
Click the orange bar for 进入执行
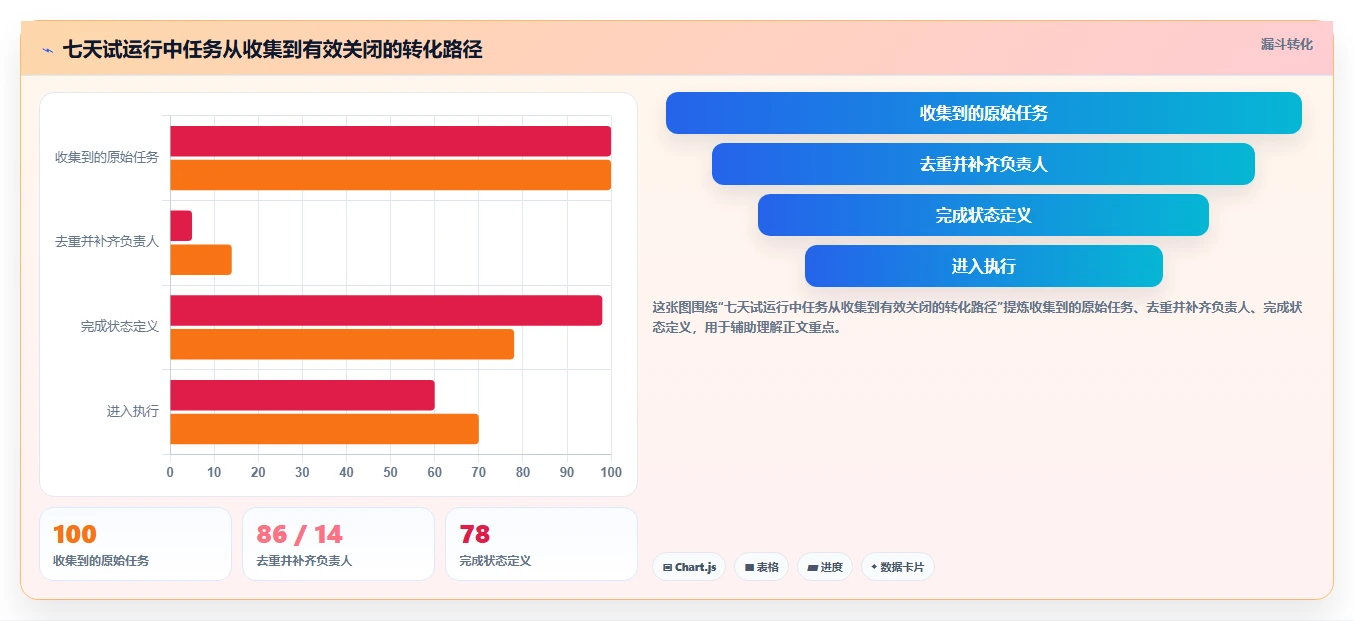click(x=324, y=429)
